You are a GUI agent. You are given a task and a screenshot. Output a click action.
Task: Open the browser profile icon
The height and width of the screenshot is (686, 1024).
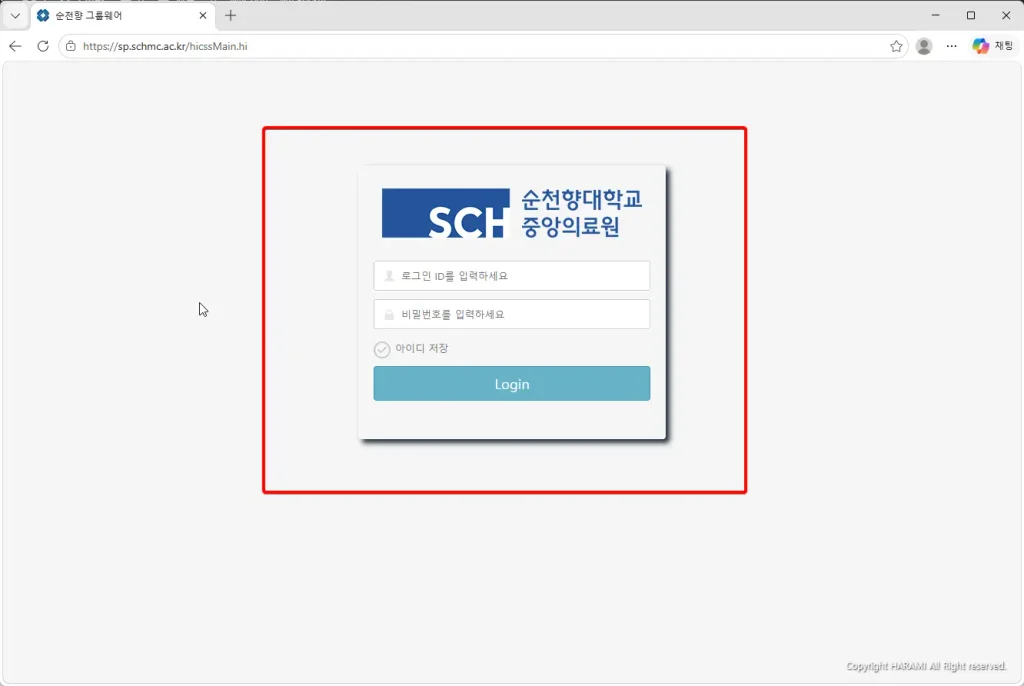[x=923, y=46]
